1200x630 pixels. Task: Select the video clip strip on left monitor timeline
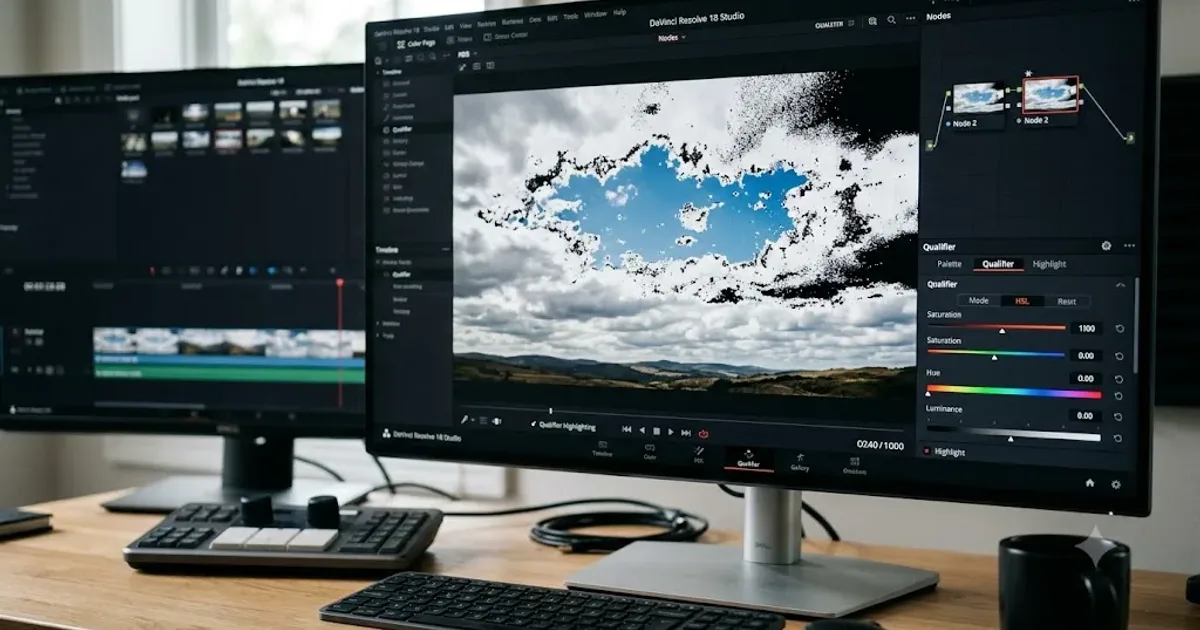coord(229,341)
